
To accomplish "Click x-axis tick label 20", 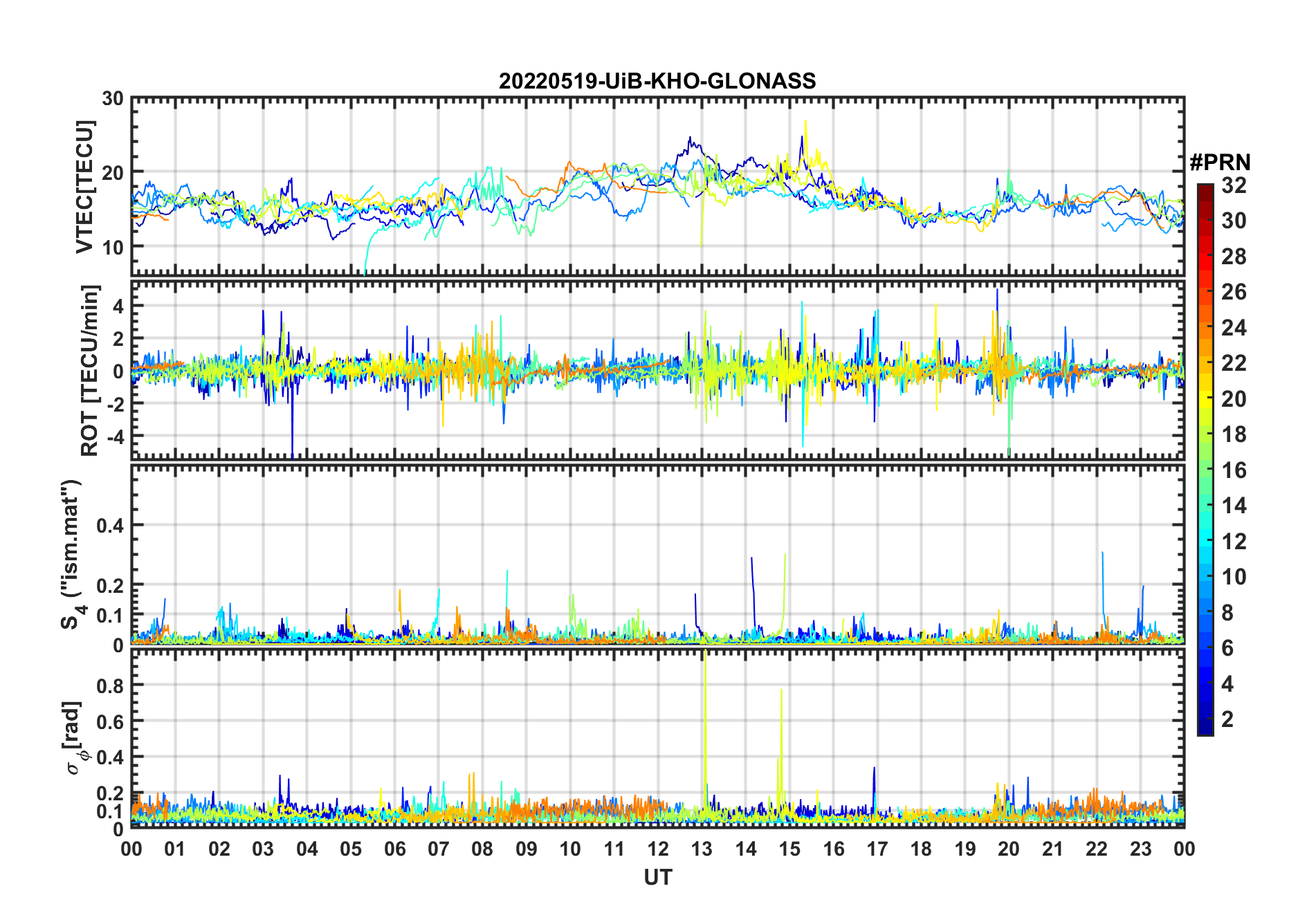I will 1009,849.
